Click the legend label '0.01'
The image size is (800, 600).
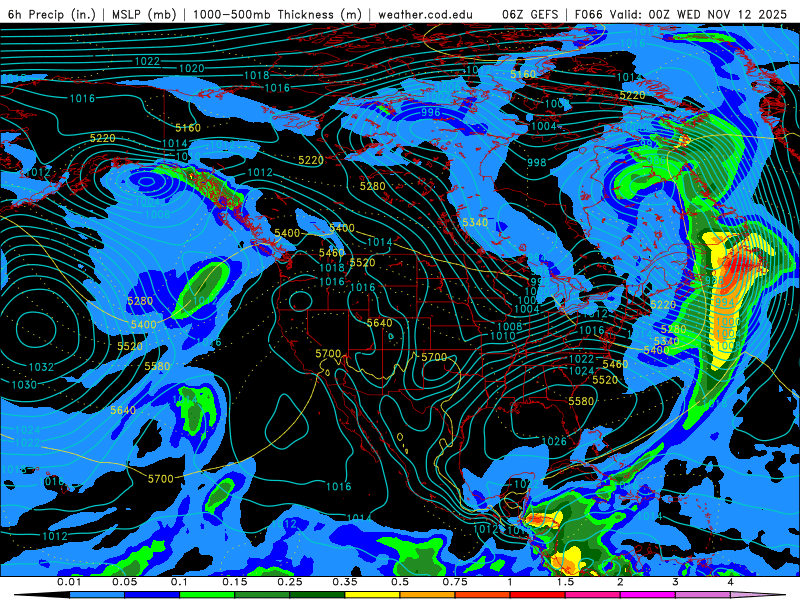(x=69, y=582)
